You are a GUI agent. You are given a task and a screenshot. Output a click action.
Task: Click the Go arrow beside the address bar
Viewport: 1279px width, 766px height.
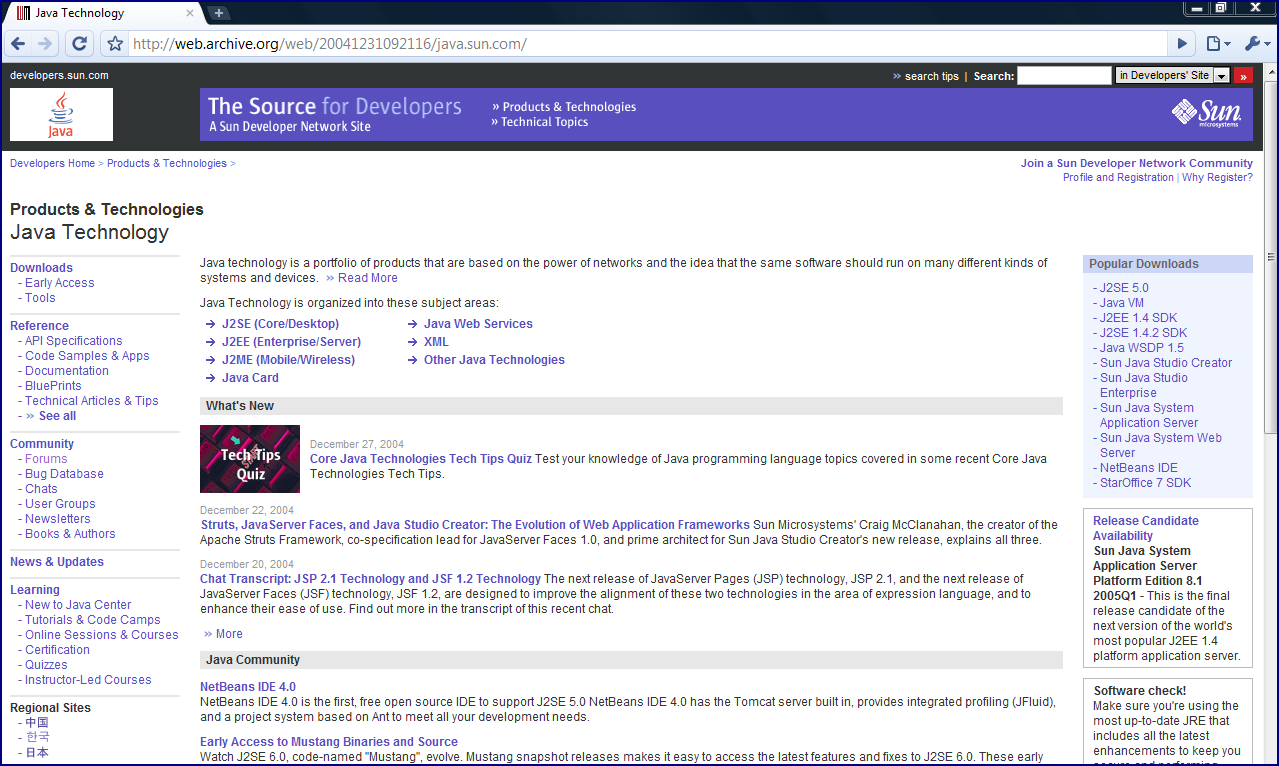pos(1182,43)
